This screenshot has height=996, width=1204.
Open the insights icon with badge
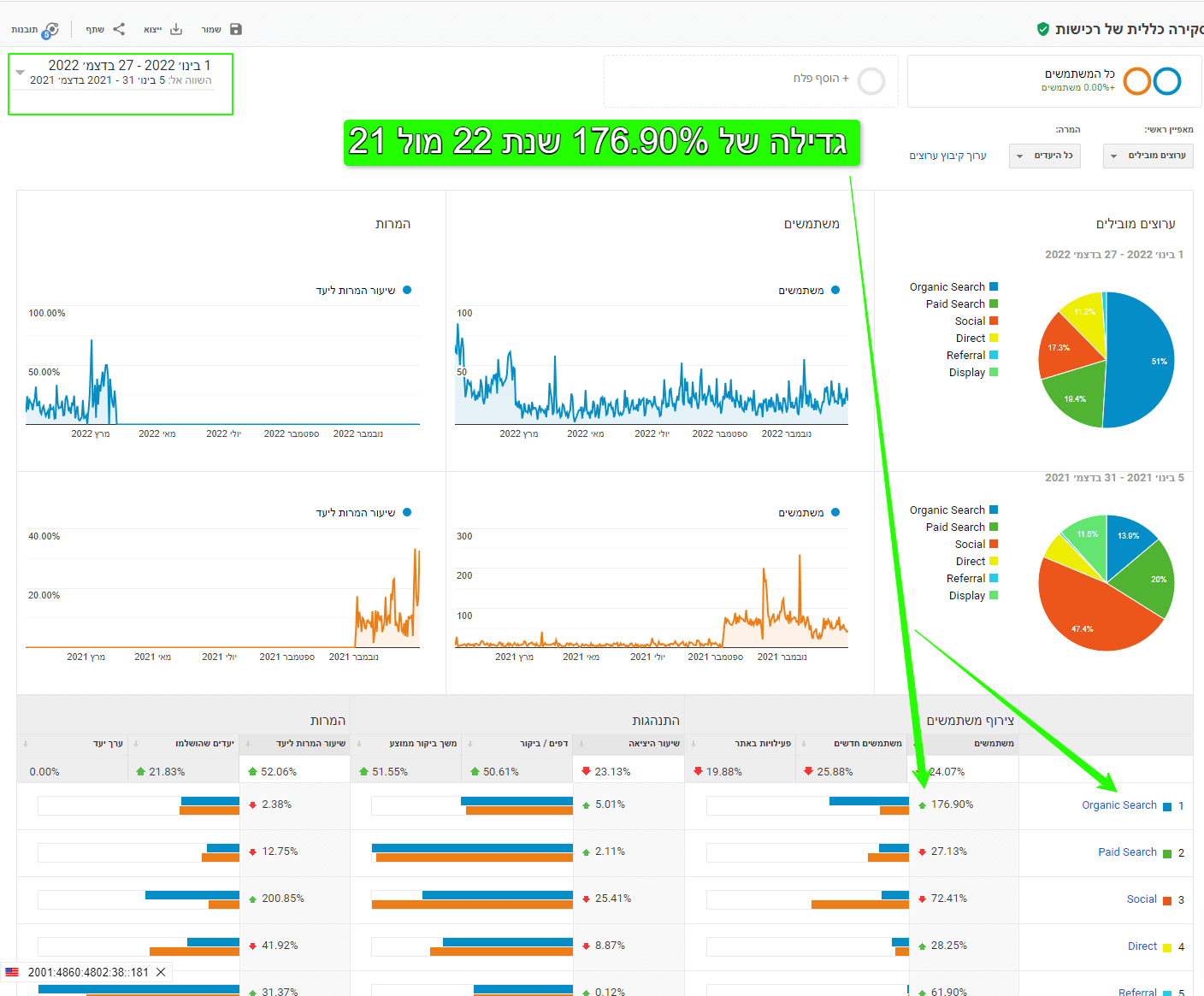pyautogui.click(x=50, y=30)
